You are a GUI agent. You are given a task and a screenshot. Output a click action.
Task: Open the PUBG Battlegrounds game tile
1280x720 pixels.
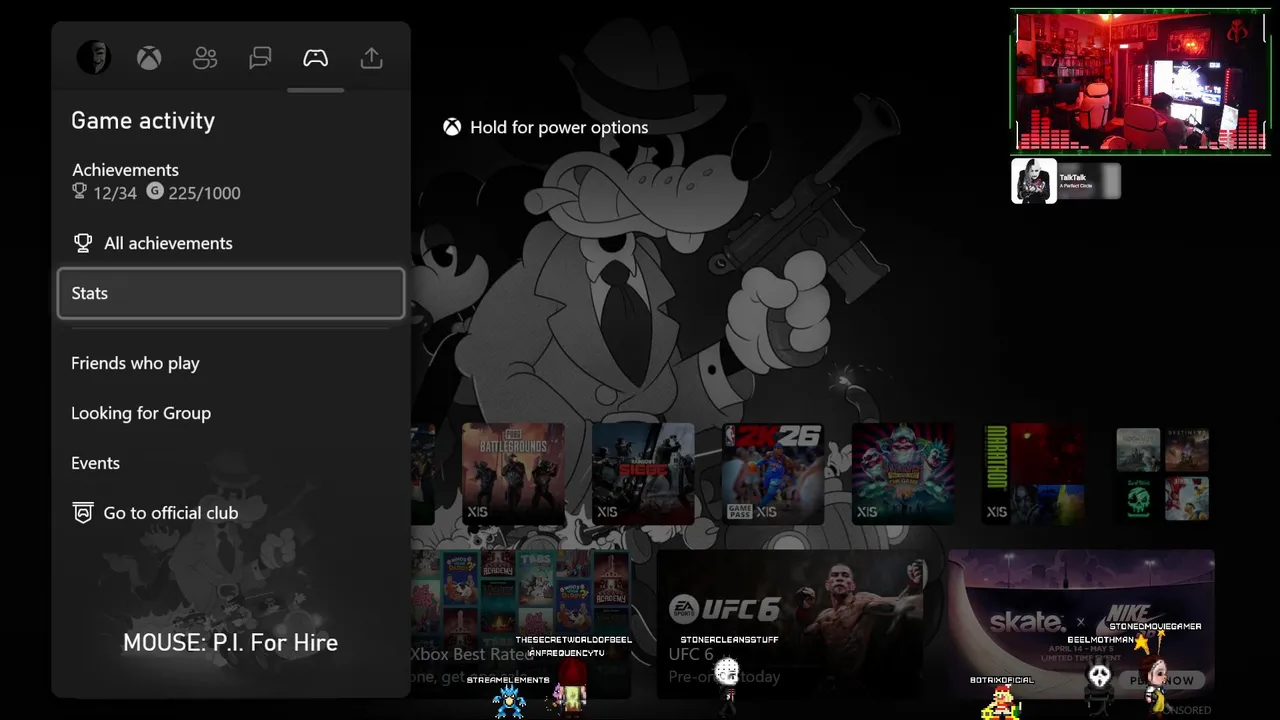coord(513,474)
